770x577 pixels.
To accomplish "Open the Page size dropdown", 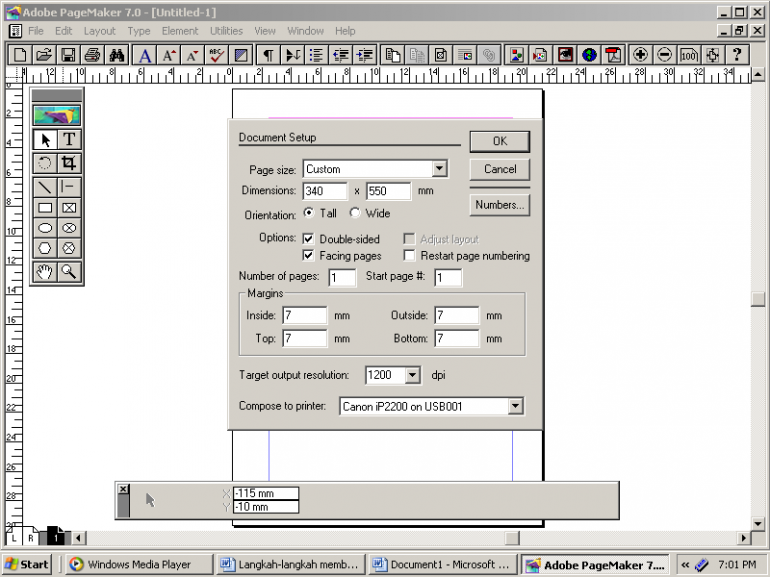I will [440, 169].
